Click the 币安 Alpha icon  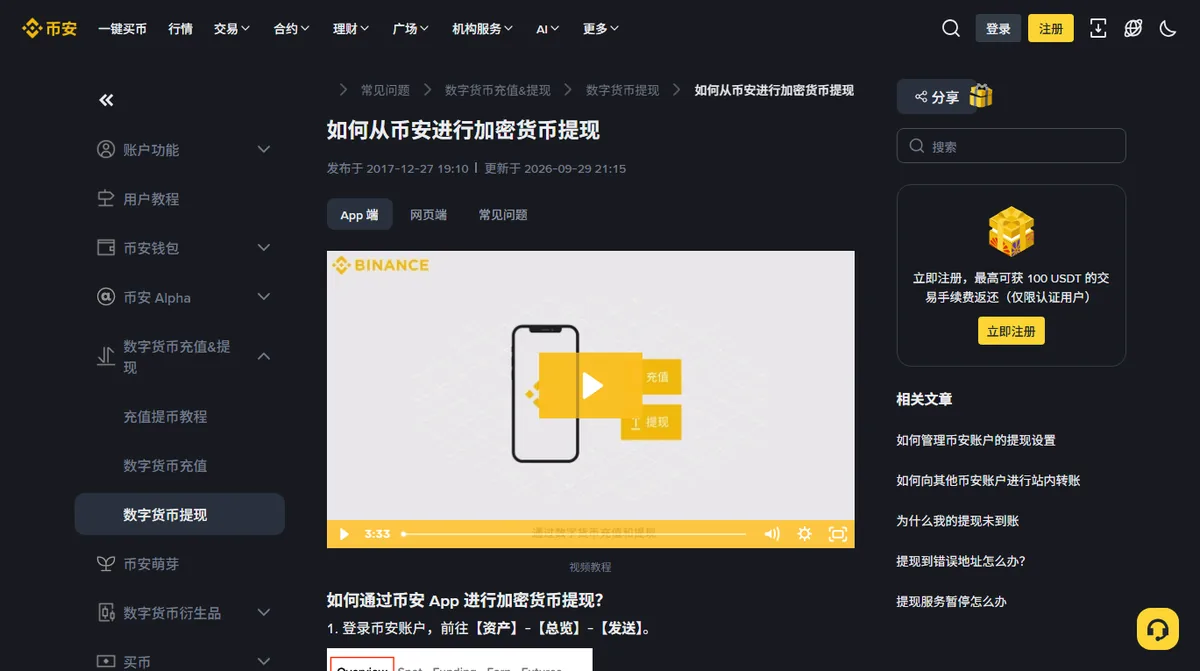106,297
